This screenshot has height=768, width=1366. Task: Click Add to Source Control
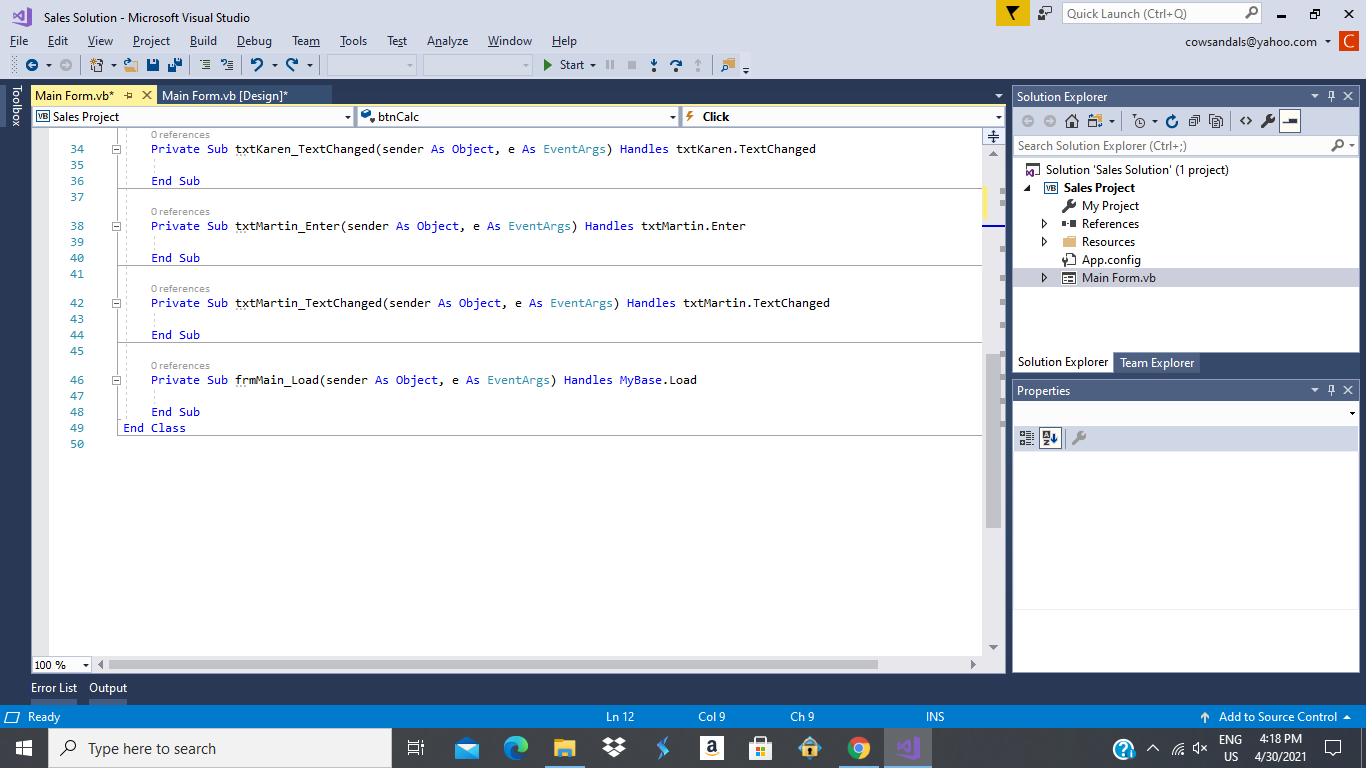[1277, 717]
